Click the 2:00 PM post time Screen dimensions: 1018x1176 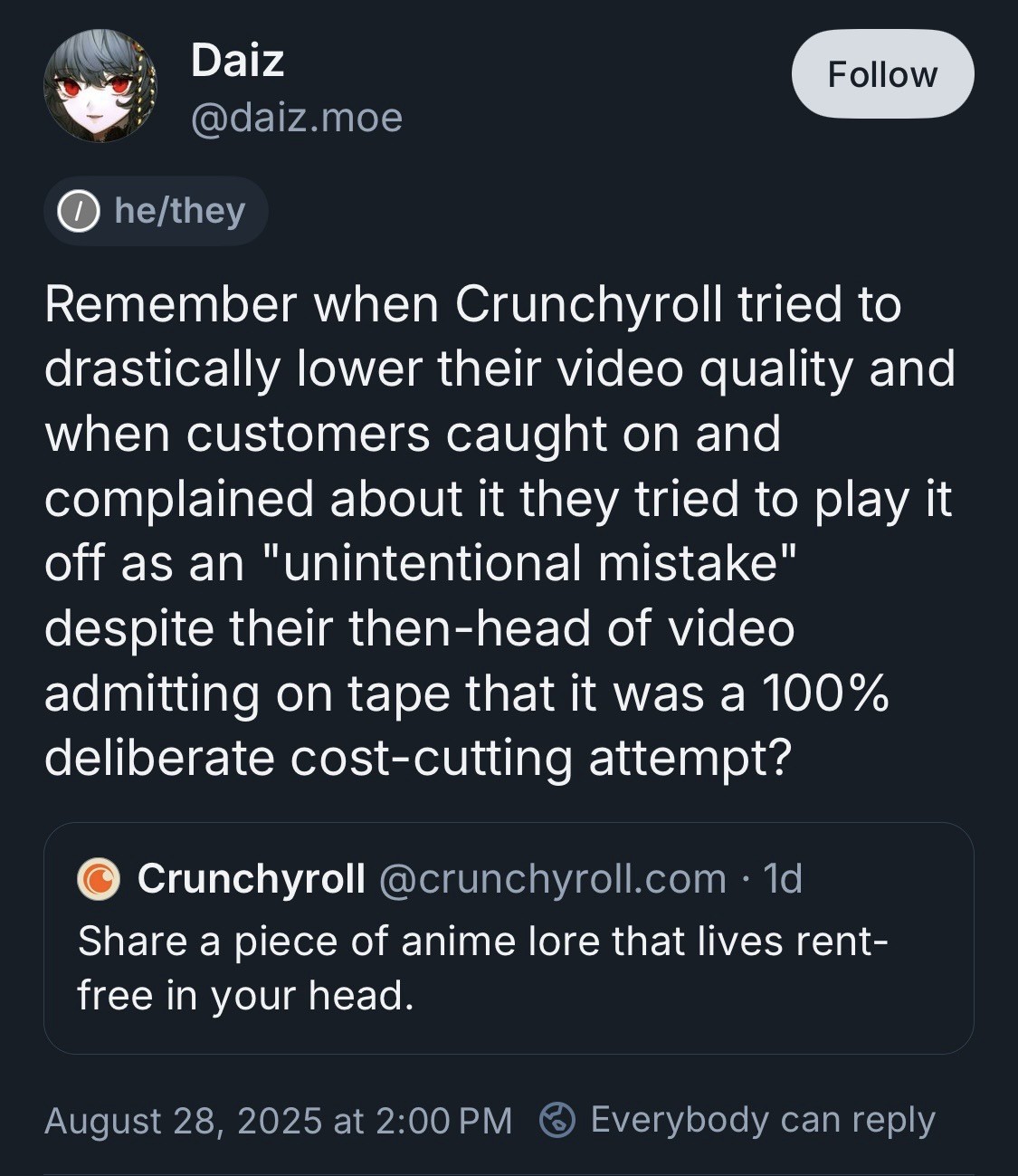click(x=442, y=1121)
